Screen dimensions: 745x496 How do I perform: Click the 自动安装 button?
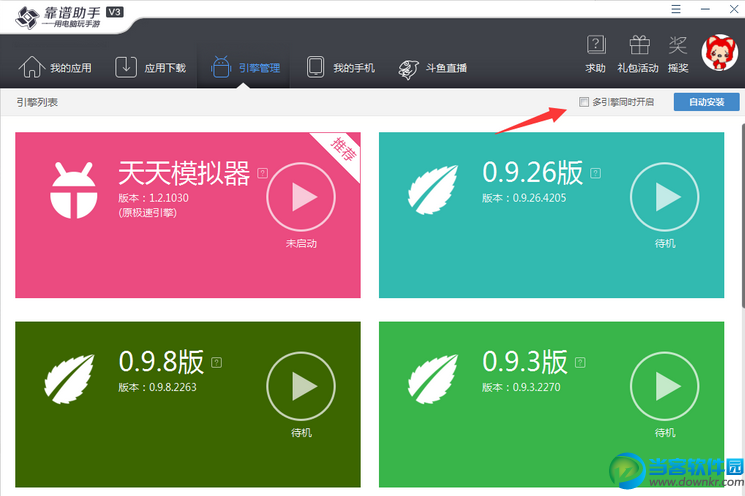(707, 102)
